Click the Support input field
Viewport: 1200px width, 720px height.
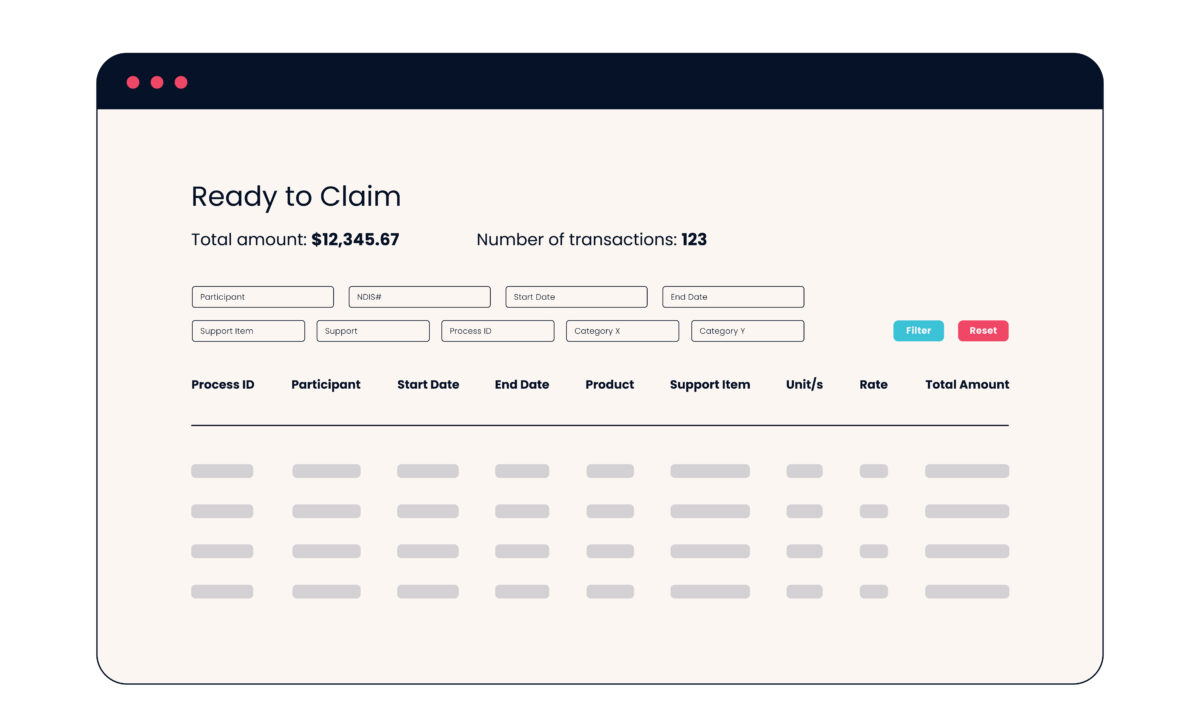tap(373, 330)
